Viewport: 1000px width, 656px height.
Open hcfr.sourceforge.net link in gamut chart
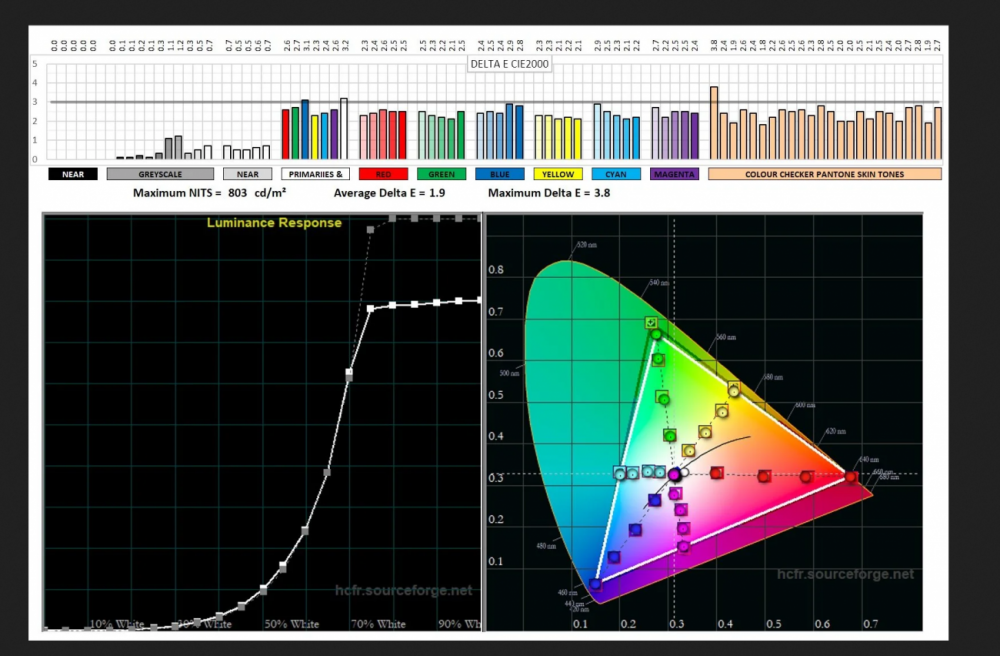pos(845,574)
